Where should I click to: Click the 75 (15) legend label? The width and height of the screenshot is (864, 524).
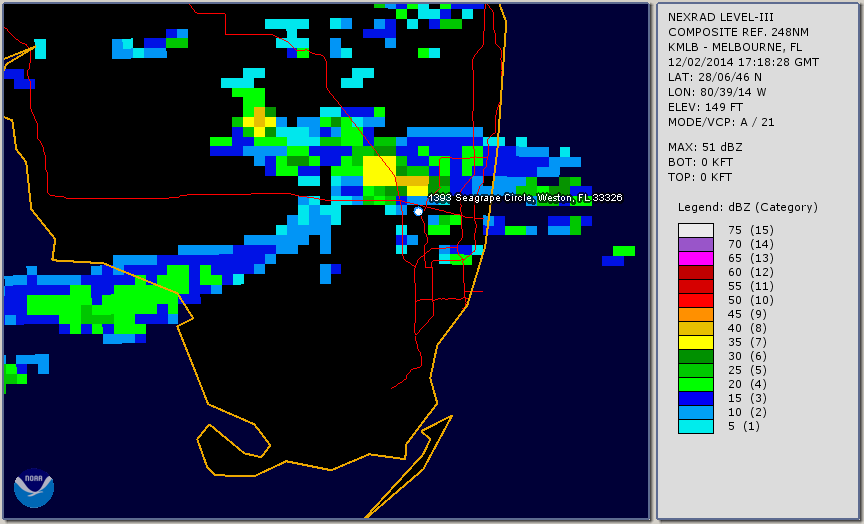click(751, 230)
